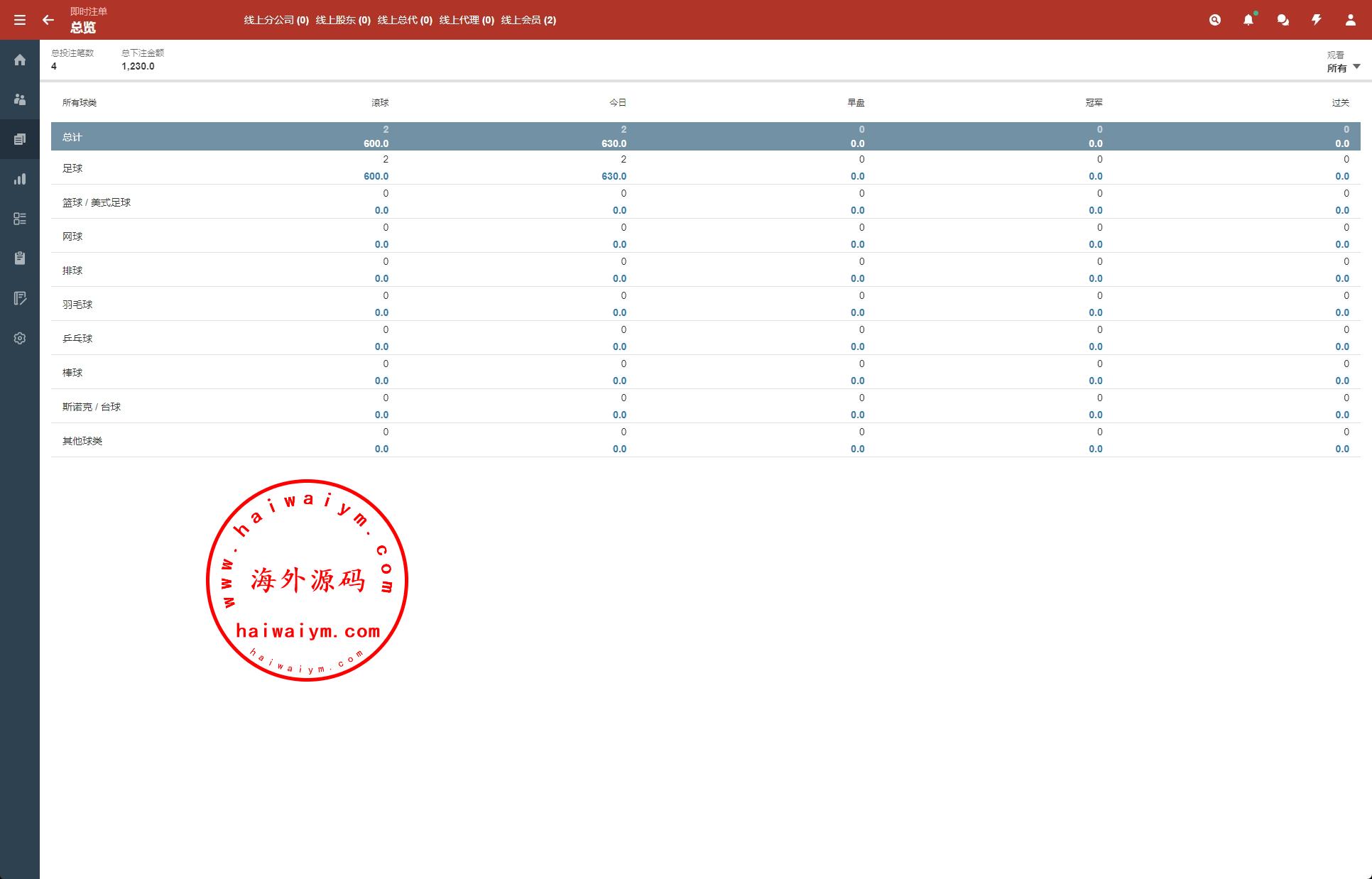Viewport: 1372px width, 879px height.
Task: Click the search icon in header
Action: coord(1214,20)
